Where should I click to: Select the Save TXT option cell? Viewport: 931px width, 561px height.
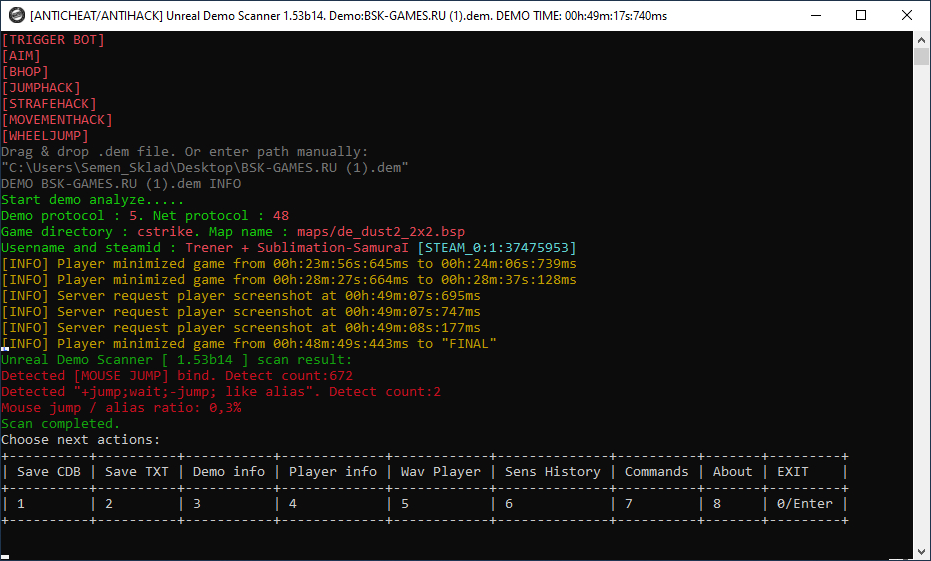pyautogui.click(x=137, y=472)
